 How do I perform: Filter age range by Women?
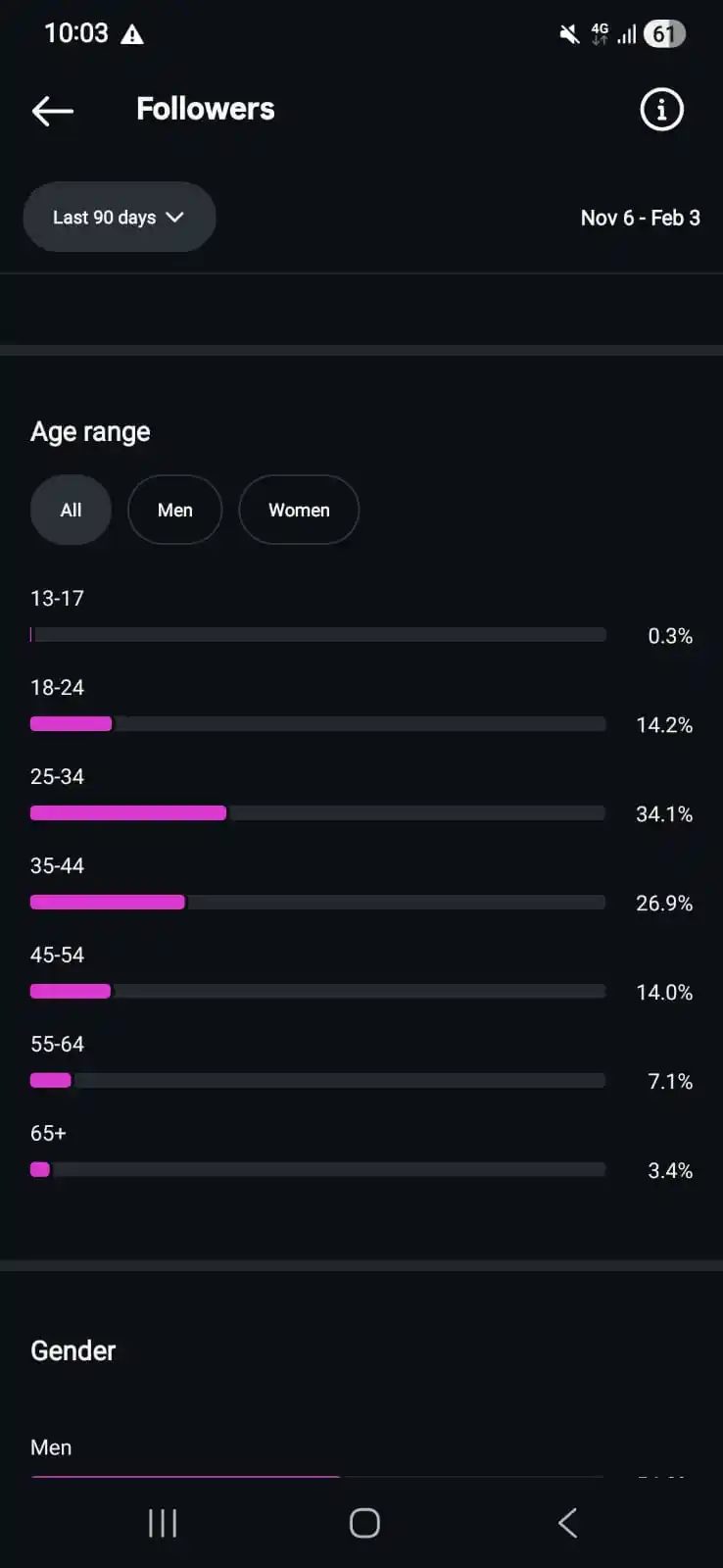click(299, 510)
